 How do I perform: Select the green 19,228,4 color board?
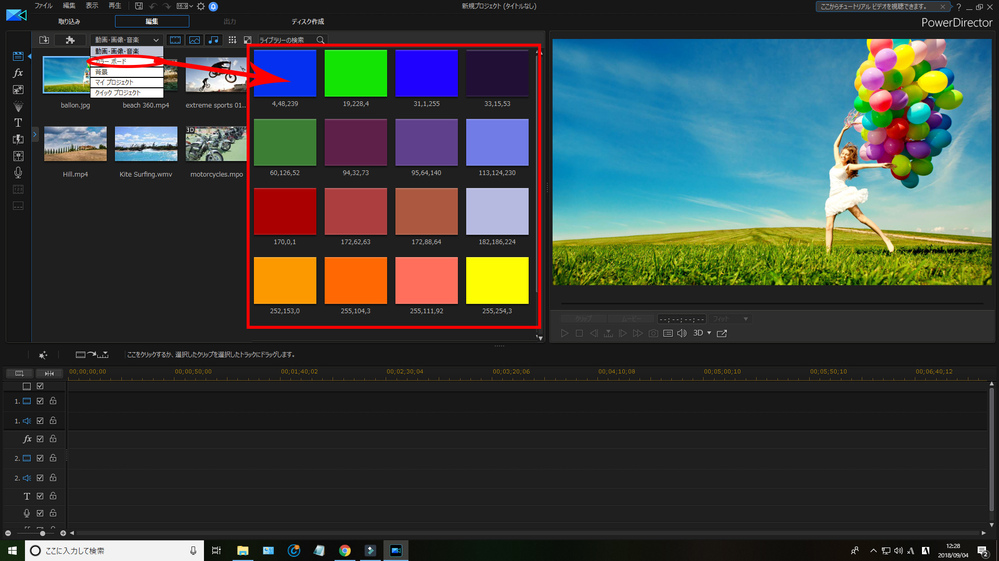(x=356, y=73)
